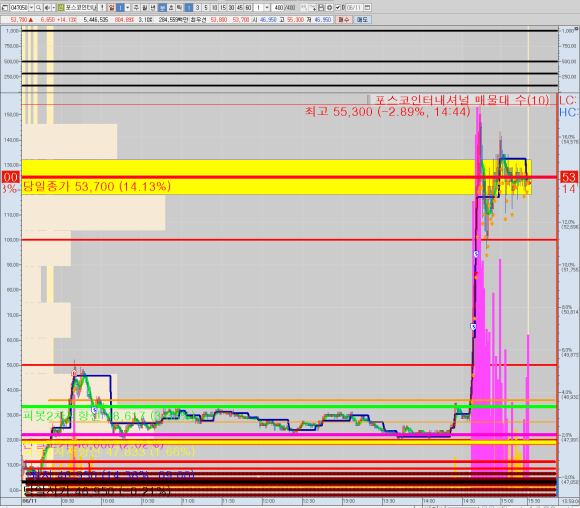The width and height of the screenshot is (580, 508).
Task: Click the save floppy disk icon
Action: click(x=321, y=7)
